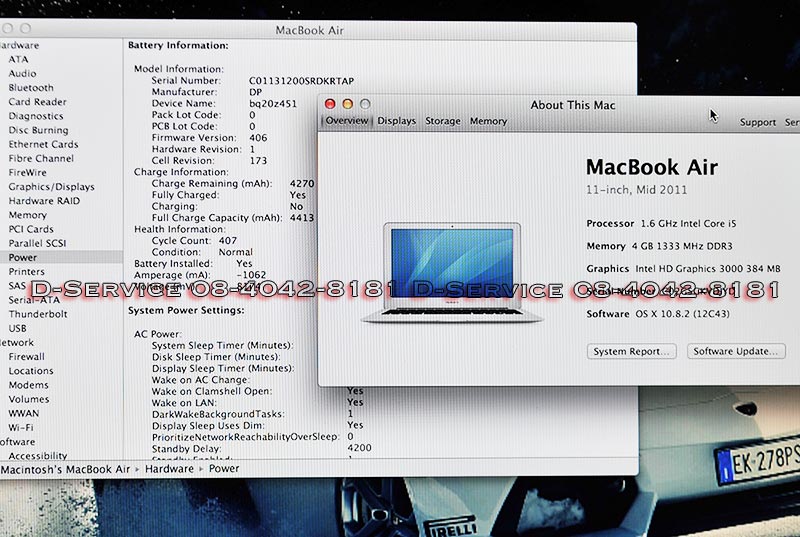The image size is (800, 537).
Task: Click the Device Name value bq20z451
Action: tap(273, 104)
